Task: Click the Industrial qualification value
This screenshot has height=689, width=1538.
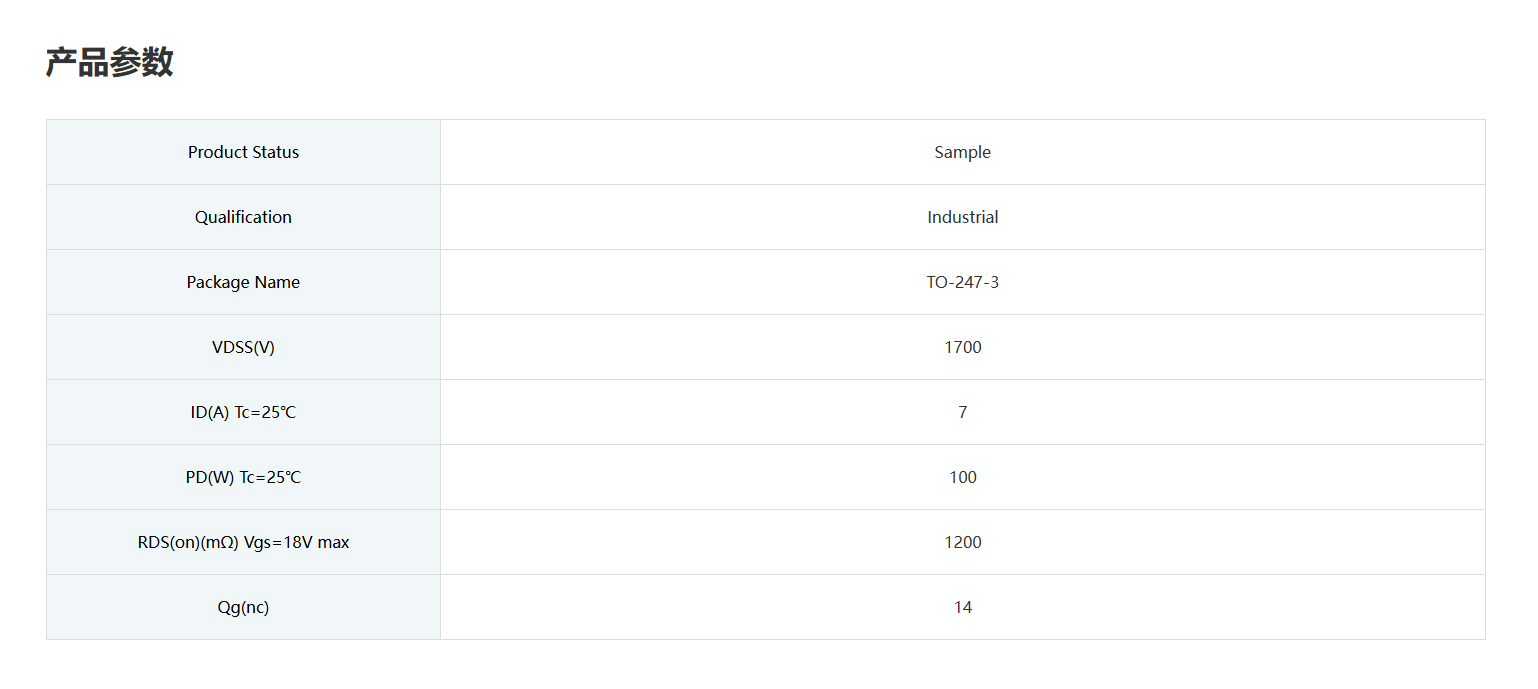Action: pyautogui.click(x=962, y=217)
